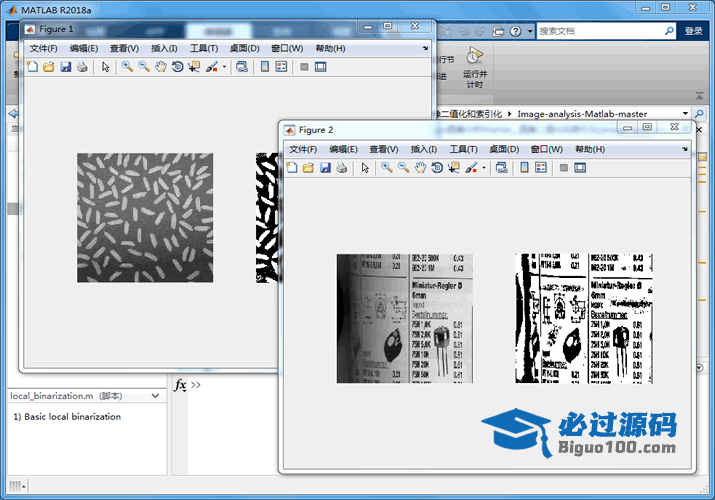Toggle Insert Legend in Figure 2 toolbar
The image size is (715, 500).
click(541, 168)
